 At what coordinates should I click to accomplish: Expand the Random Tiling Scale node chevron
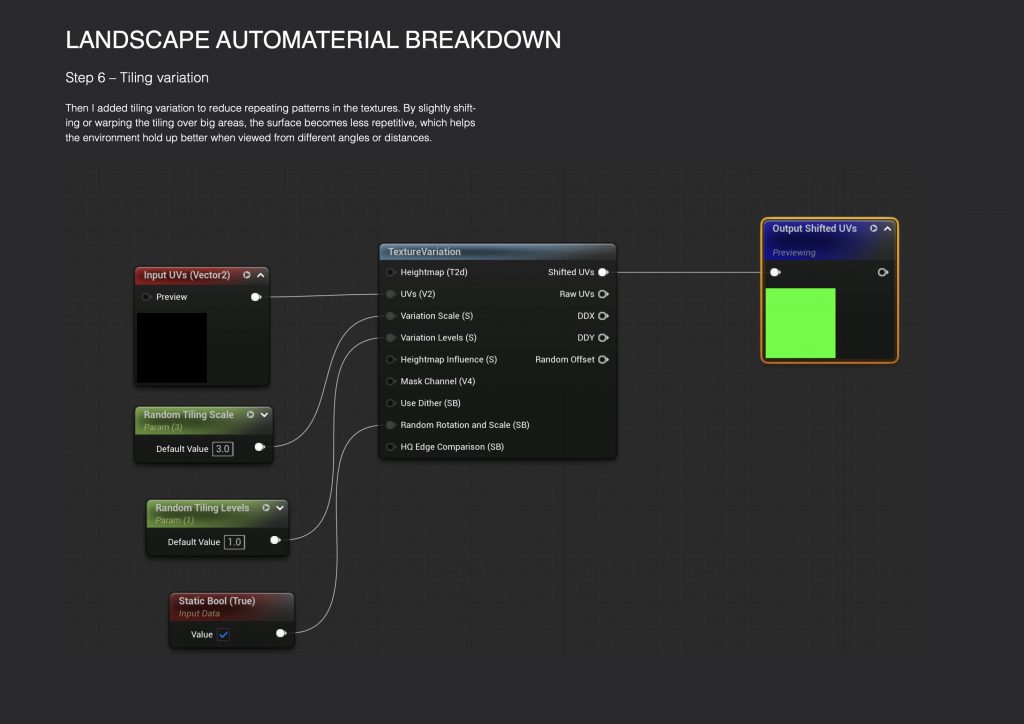(x=264, y=414)
